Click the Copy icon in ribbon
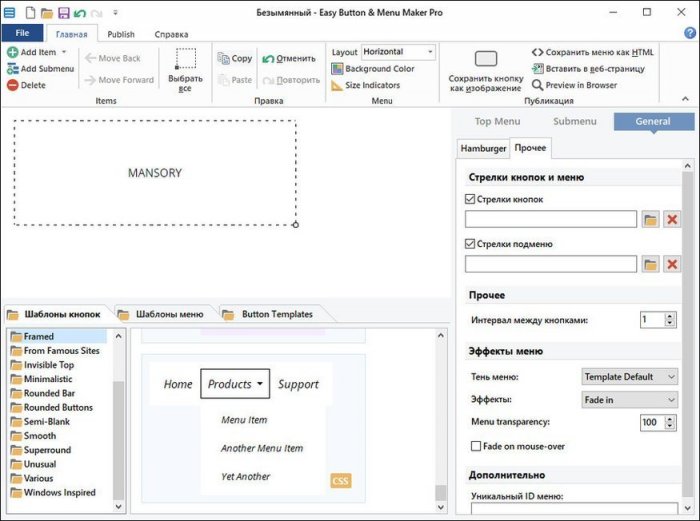The width and height of the screenshot is (700, 521). coord(222,58)
